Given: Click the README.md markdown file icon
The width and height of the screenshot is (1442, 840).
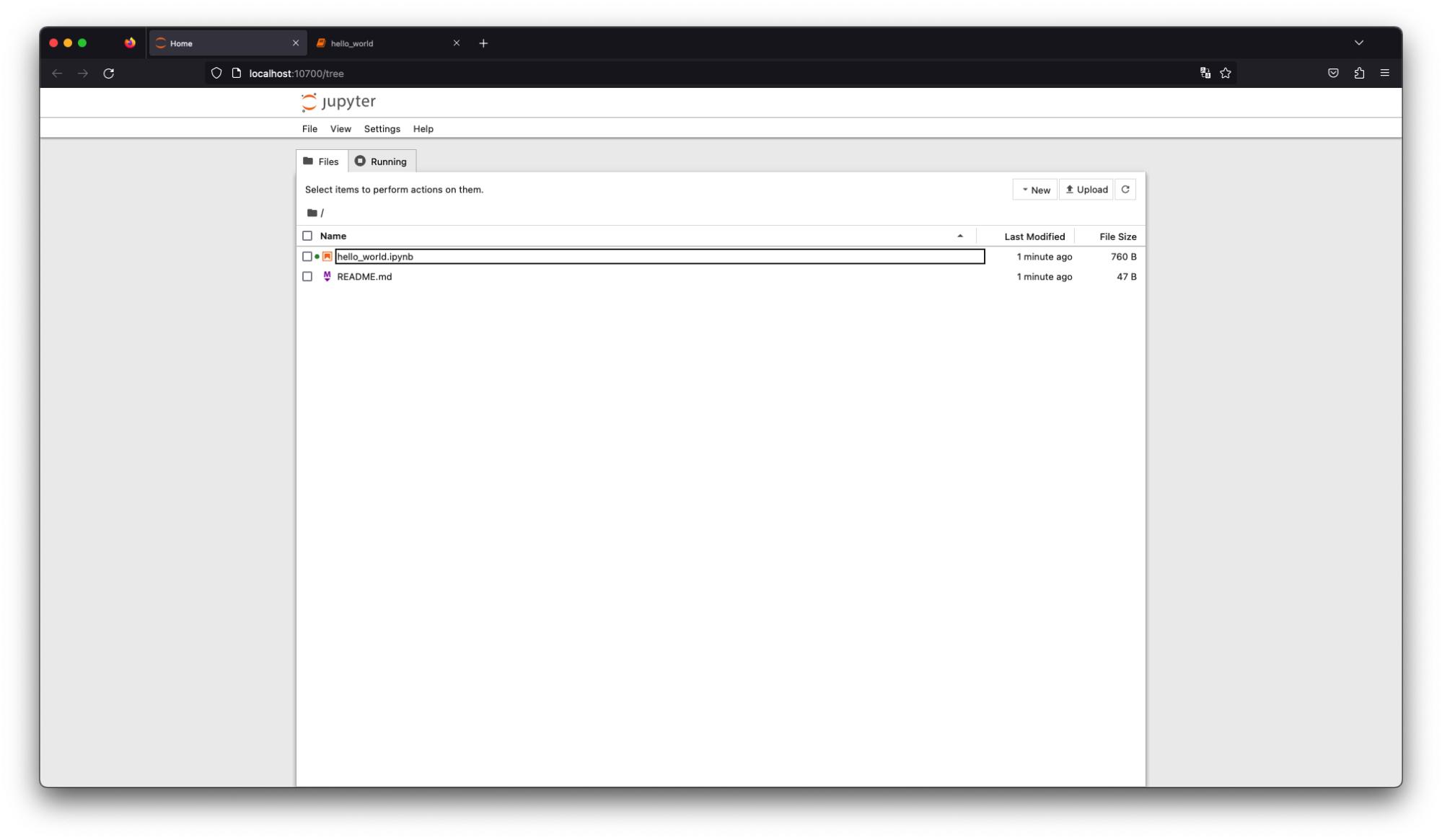Looking at the screenshot, I should (x=327, y=277).
